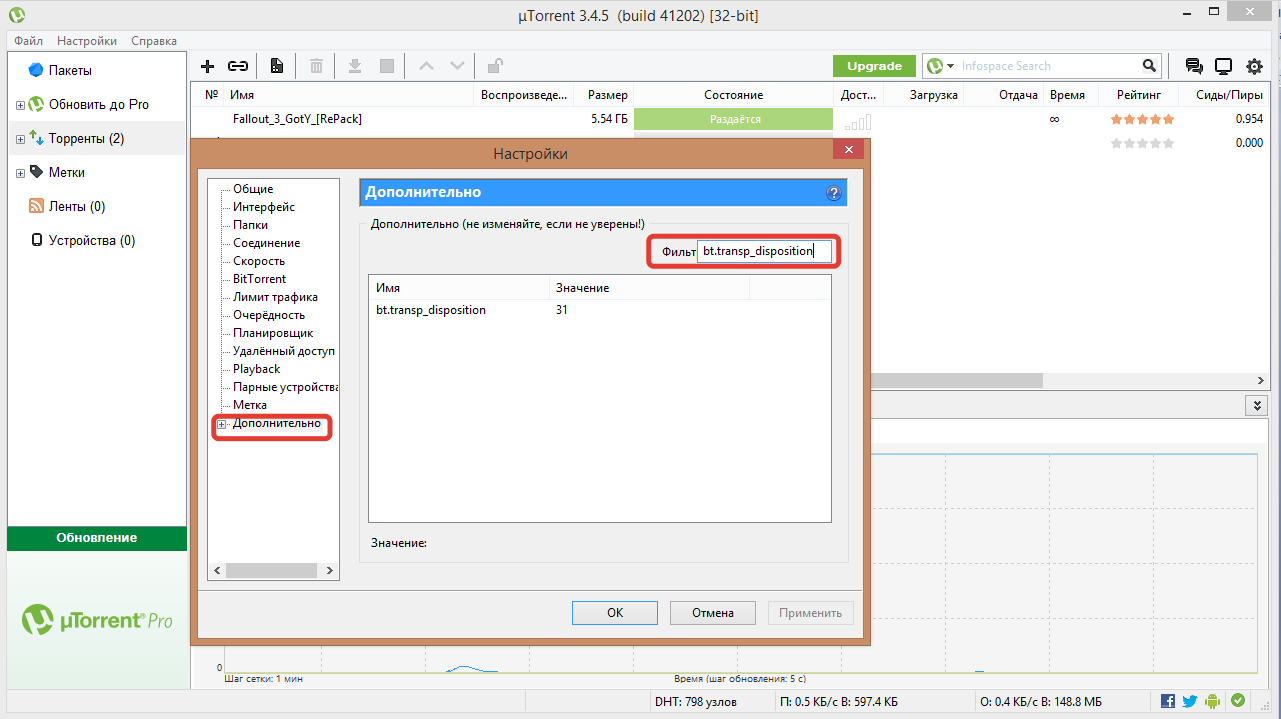Click the Move Down Queue arrow
The height and width of the screenshot is (719, 1281).
coord(457,66)
